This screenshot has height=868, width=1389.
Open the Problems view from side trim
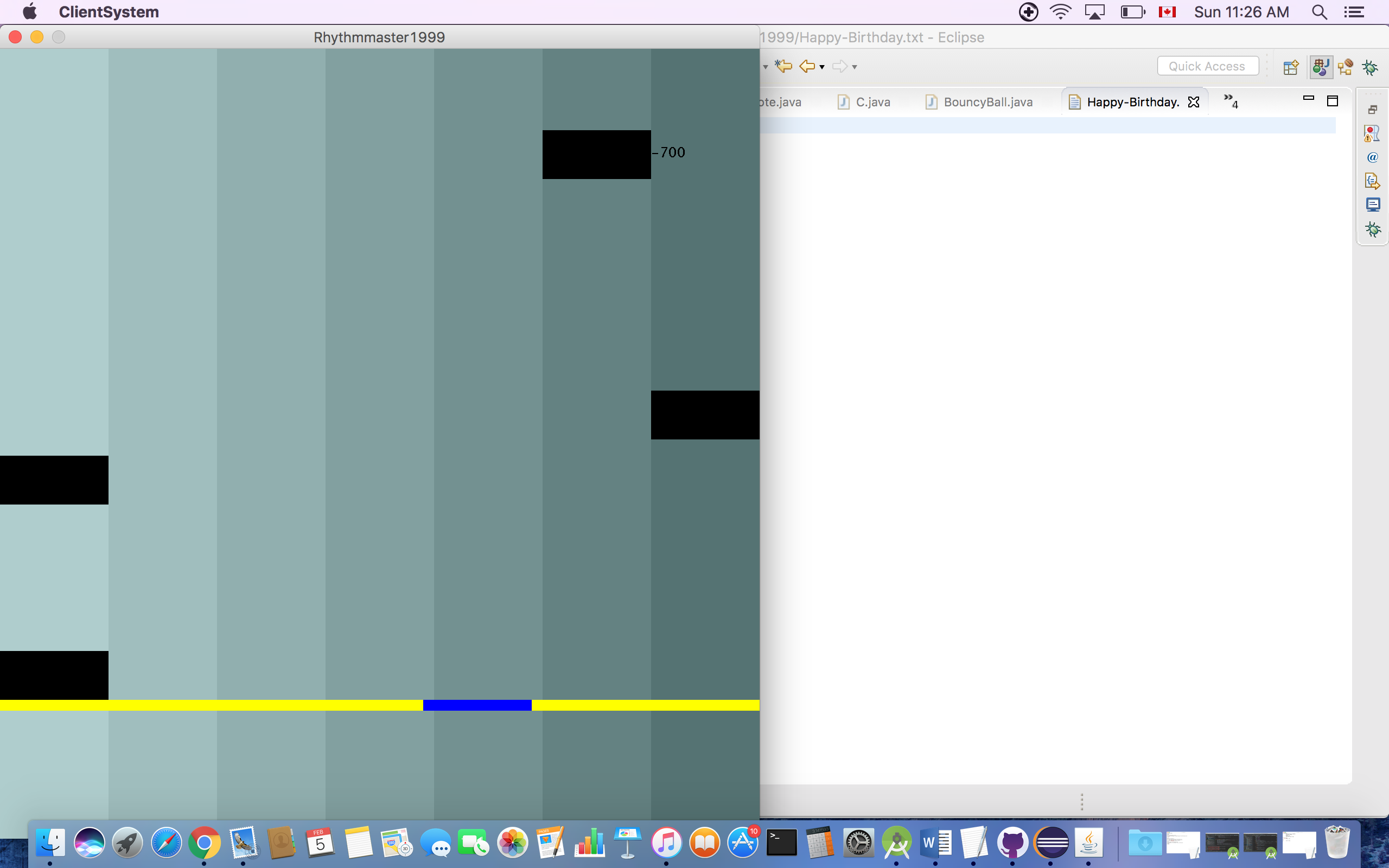pyautogui.click(x=1372, y=133)
